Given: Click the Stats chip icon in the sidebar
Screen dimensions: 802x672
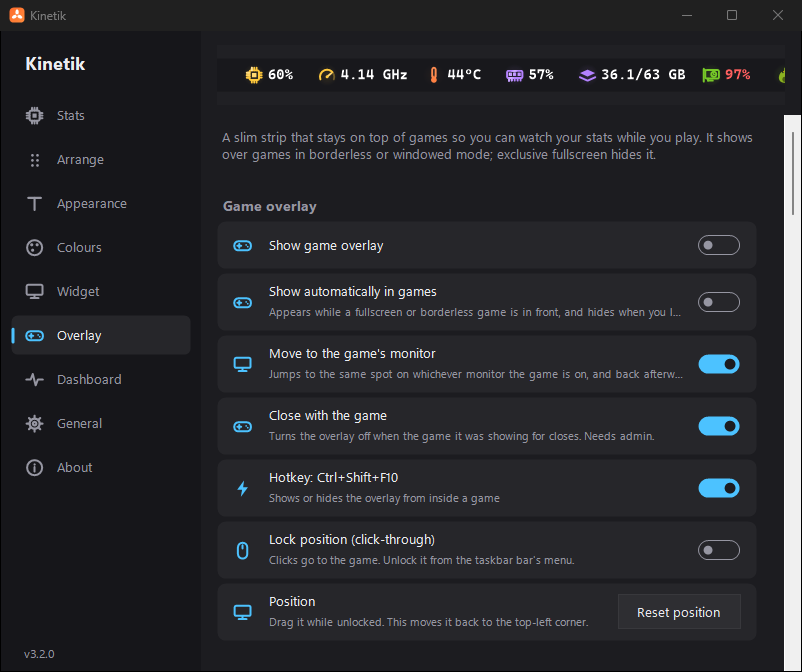Looking at the screenshot, I should 34,116.
